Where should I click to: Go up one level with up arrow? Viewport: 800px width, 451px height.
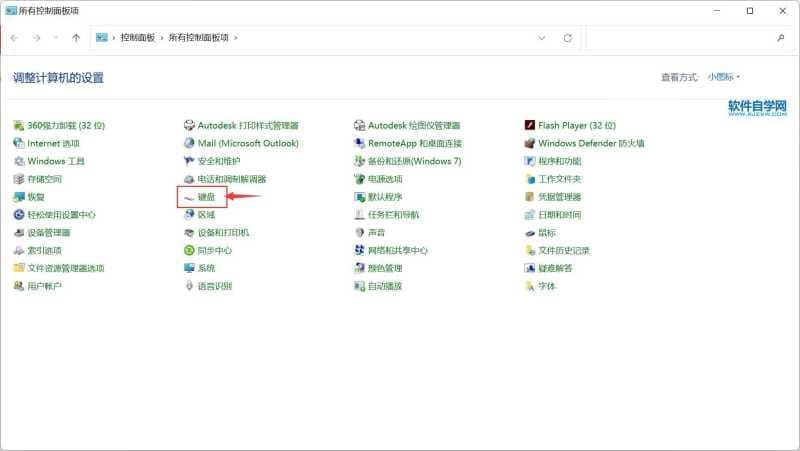point(76,38)
